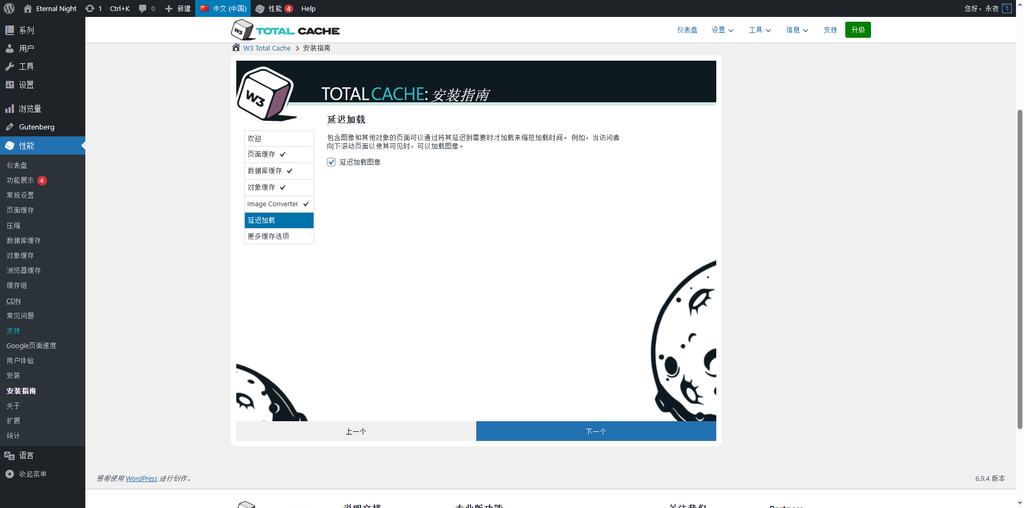
Task: Expand the 信息 dropdown in plugin header
Action: [797, 30]
